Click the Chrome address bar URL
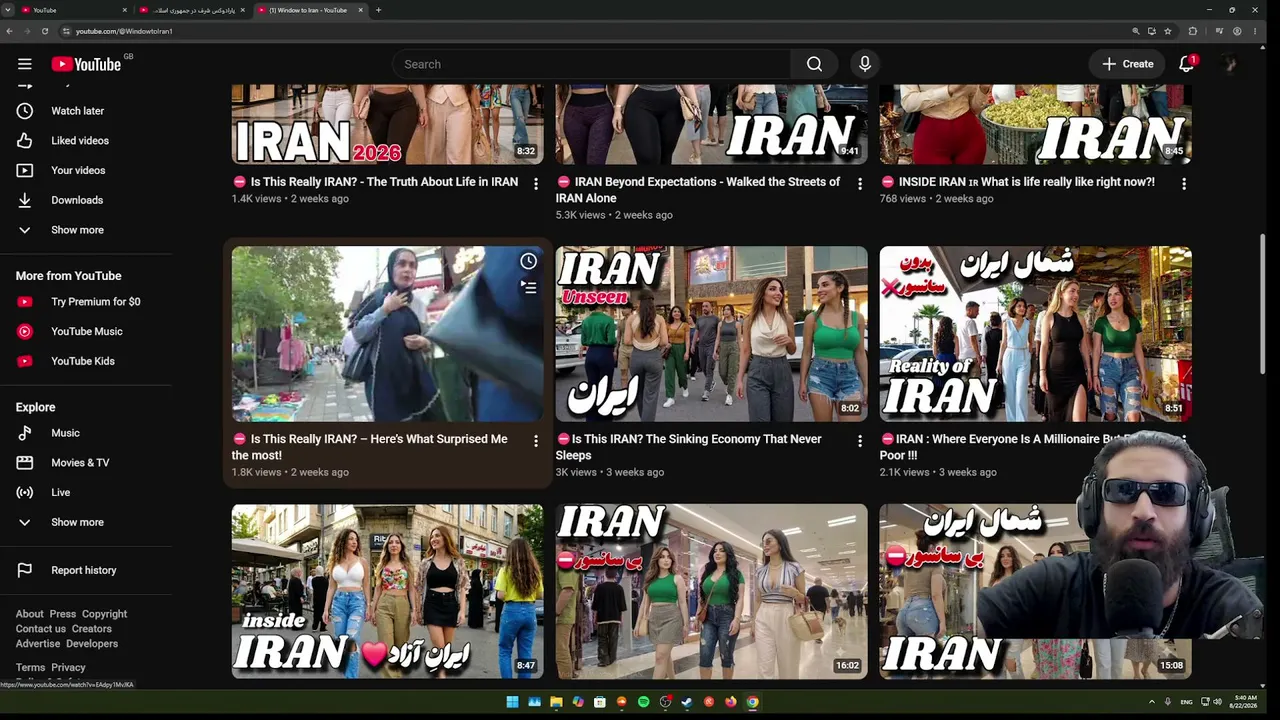This screenshot has height=720, width=1280. [124, 31]
